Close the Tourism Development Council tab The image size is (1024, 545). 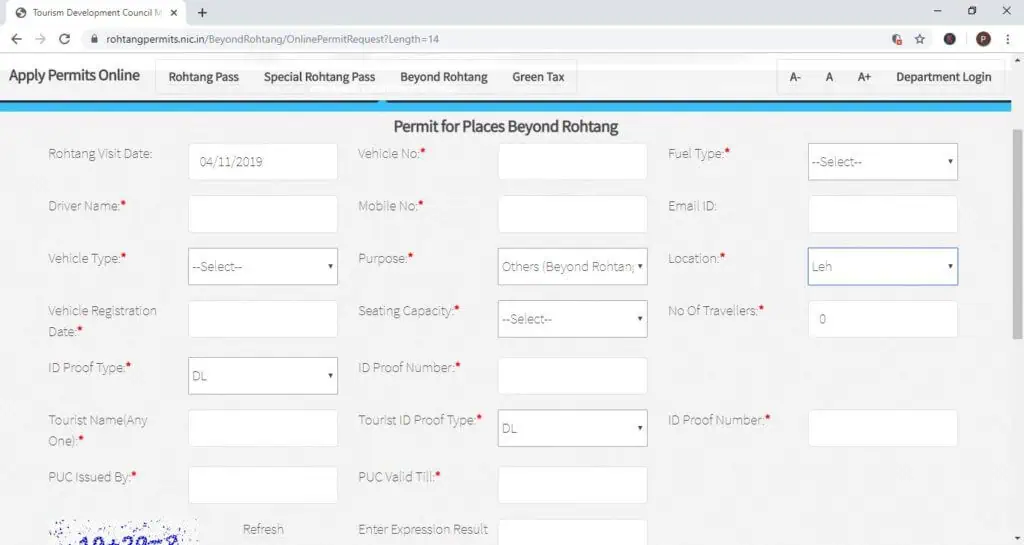(174, 12)
